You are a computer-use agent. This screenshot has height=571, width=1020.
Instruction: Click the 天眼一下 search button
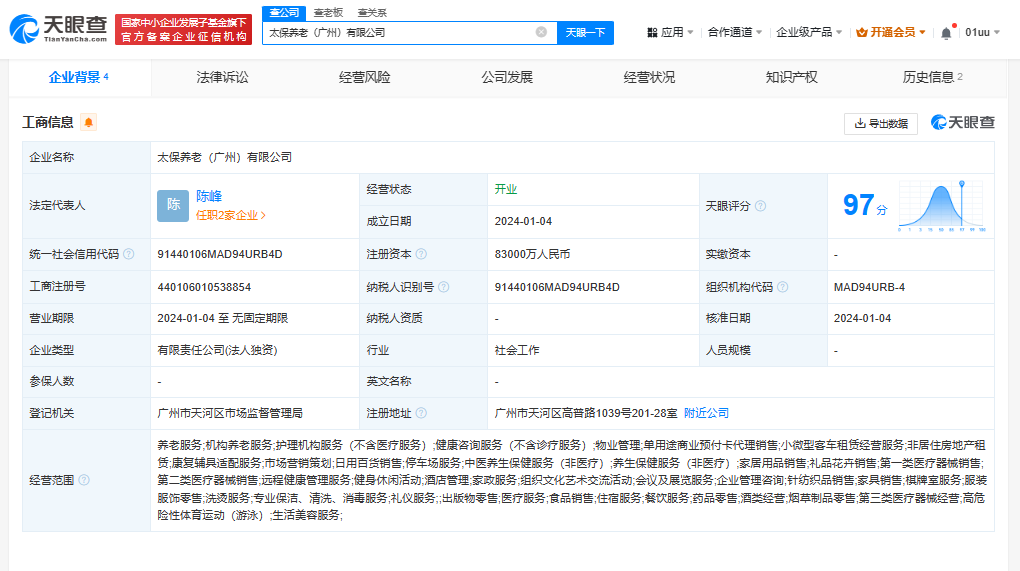[585, 32]
